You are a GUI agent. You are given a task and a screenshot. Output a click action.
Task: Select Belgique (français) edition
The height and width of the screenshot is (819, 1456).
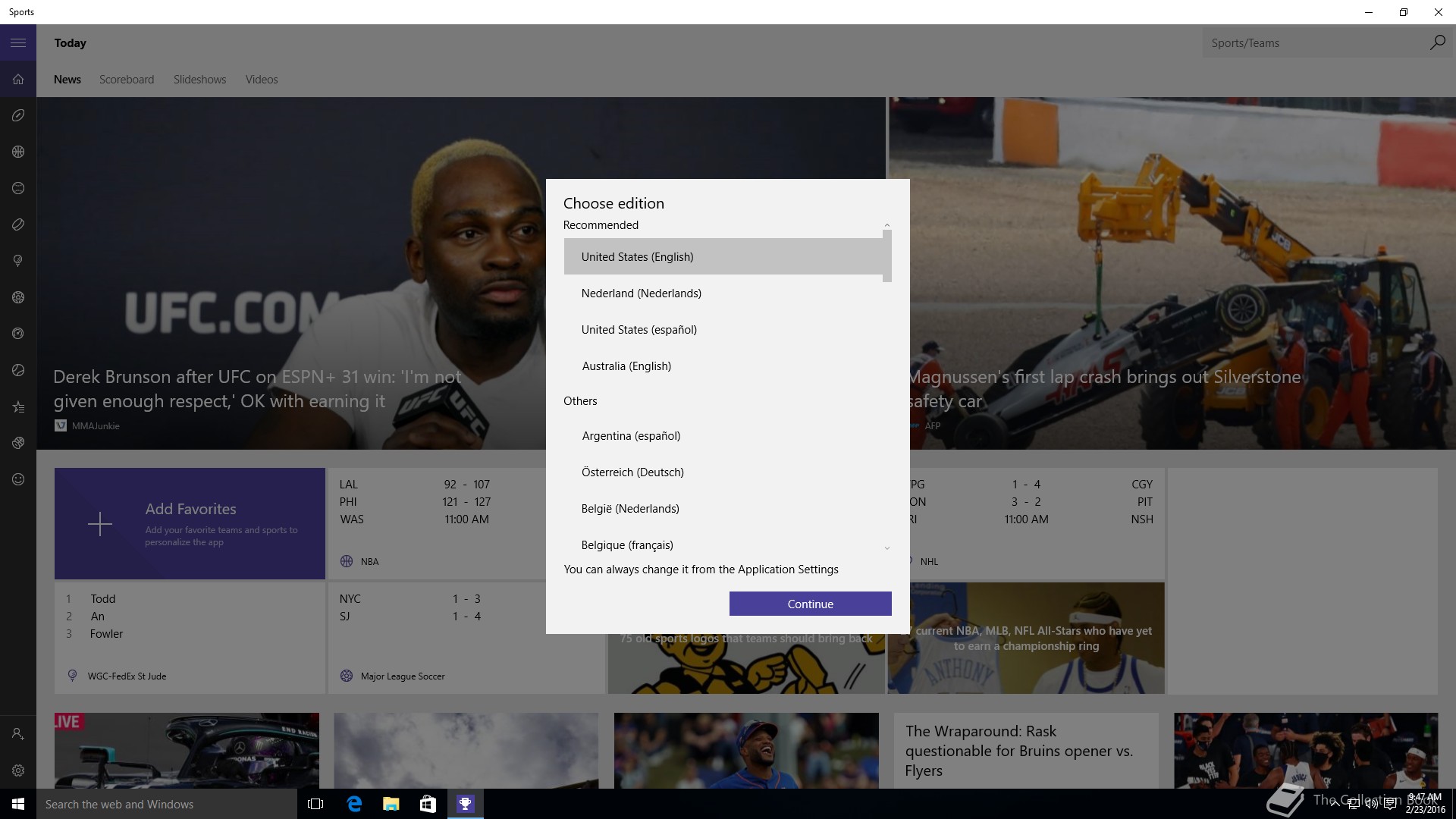723,545
